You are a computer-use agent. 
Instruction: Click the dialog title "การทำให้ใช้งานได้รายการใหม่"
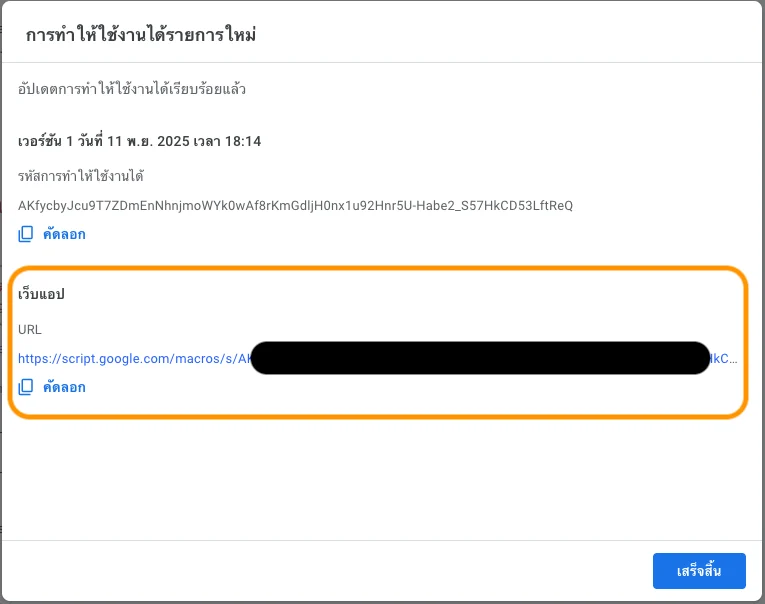point(142,35)
